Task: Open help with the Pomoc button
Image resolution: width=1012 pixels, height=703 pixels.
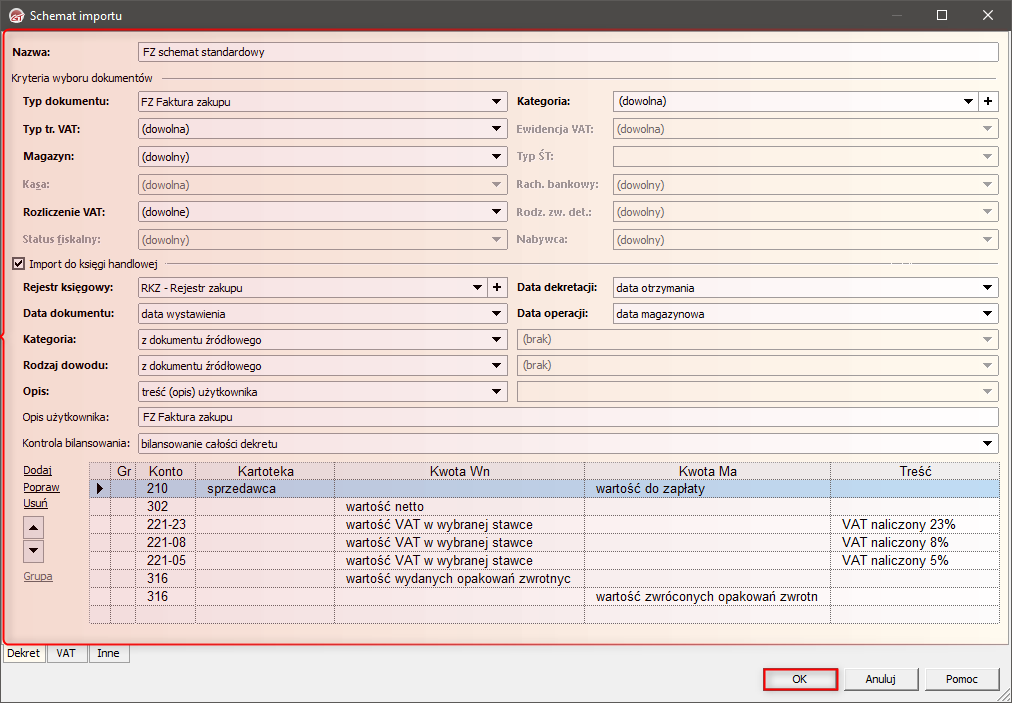Action: point(960,679)
